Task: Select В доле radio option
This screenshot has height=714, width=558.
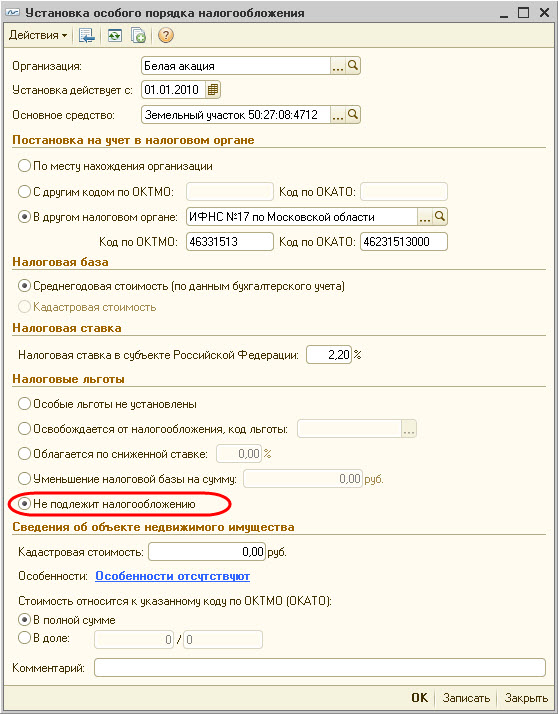Action: tap(44, 638)
